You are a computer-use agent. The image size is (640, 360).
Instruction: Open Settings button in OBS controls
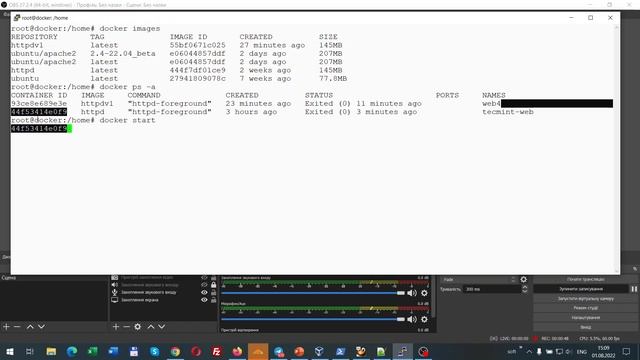(585, 318)
